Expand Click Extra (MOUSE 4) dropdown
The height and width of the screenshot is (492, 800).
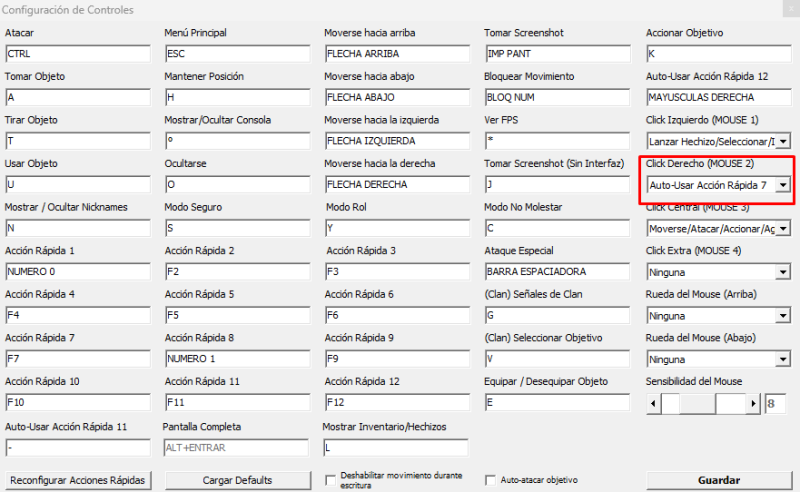783,272
